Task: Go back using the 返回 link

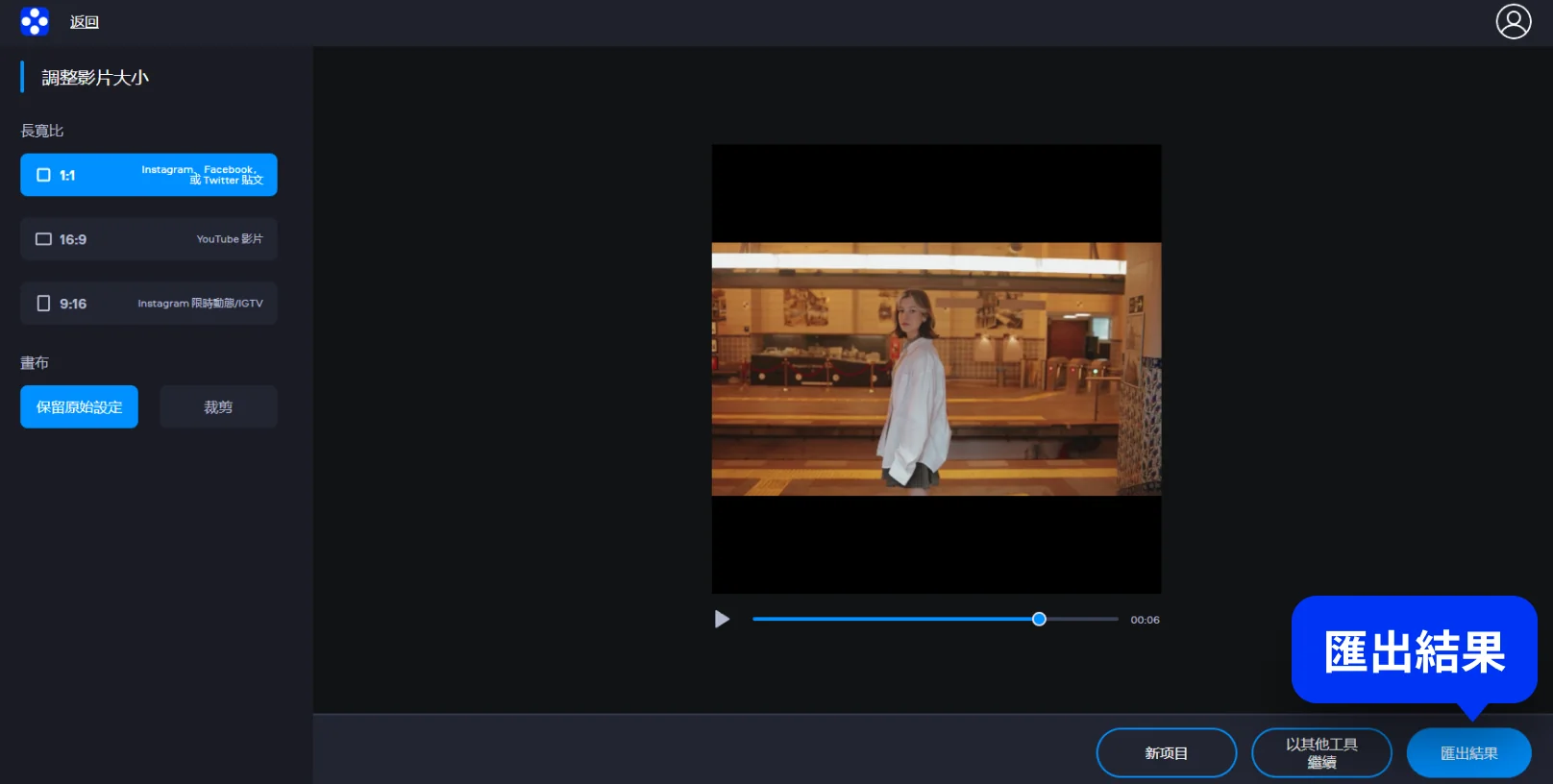Action: 85,22
